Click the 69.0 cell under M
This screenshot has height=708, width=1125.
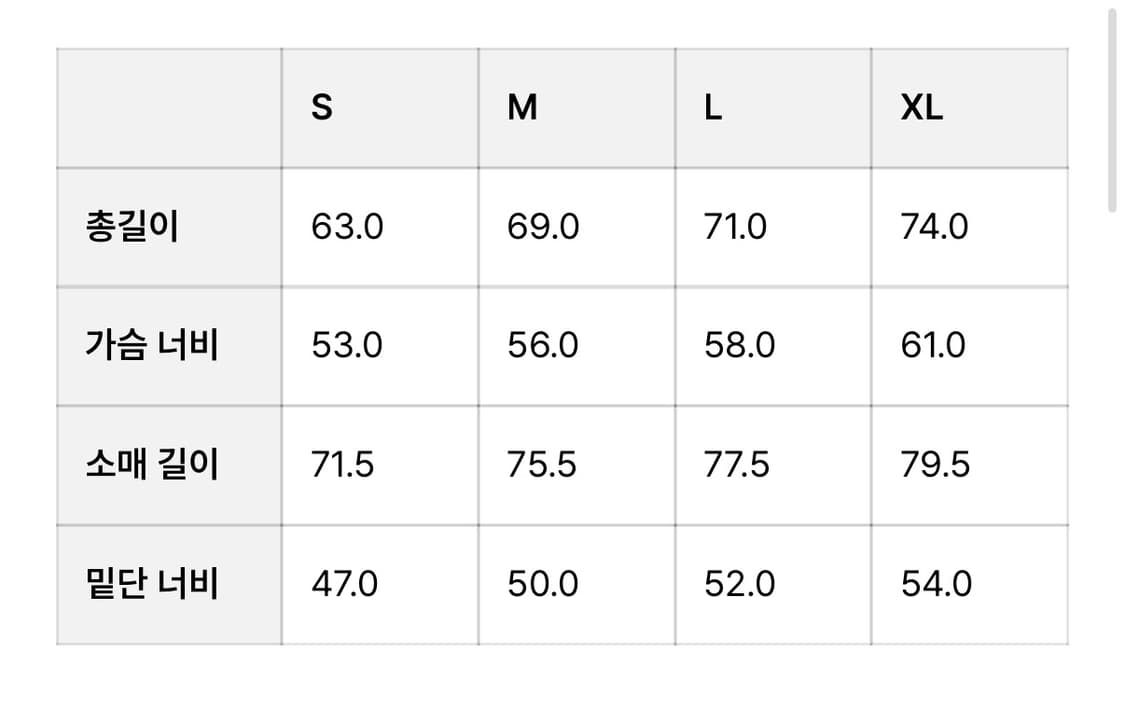click(x=543, y=227)
